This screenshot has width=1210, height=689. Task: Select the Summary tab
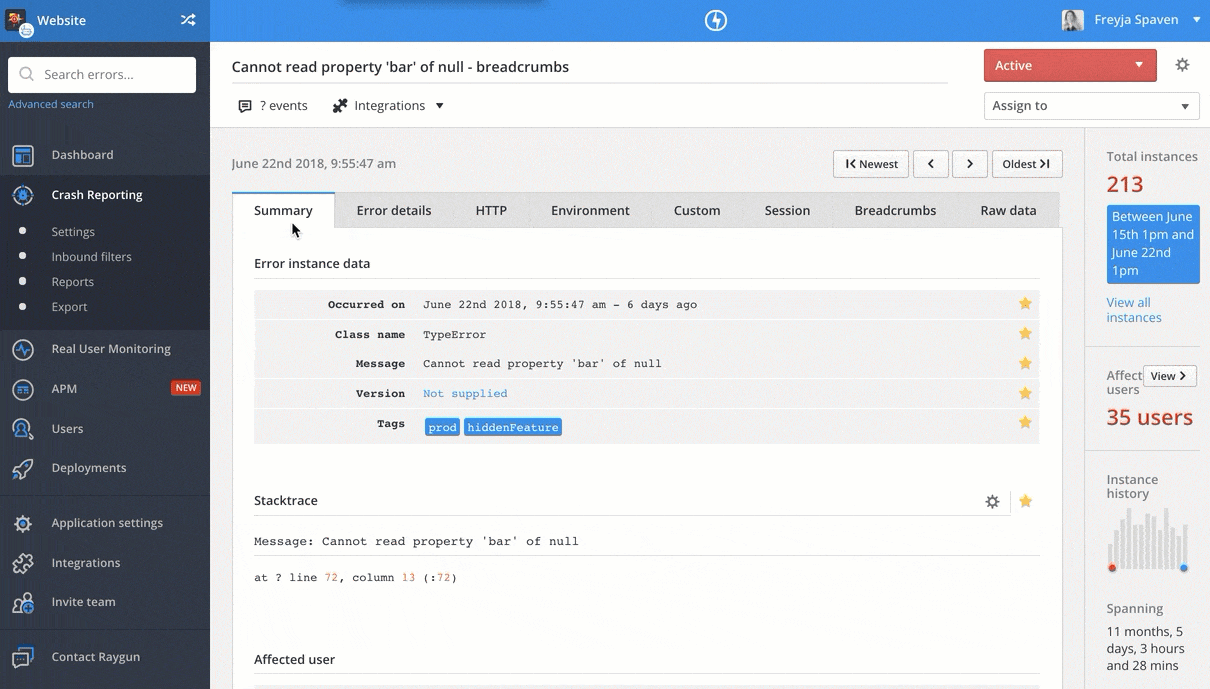(283, 210)
